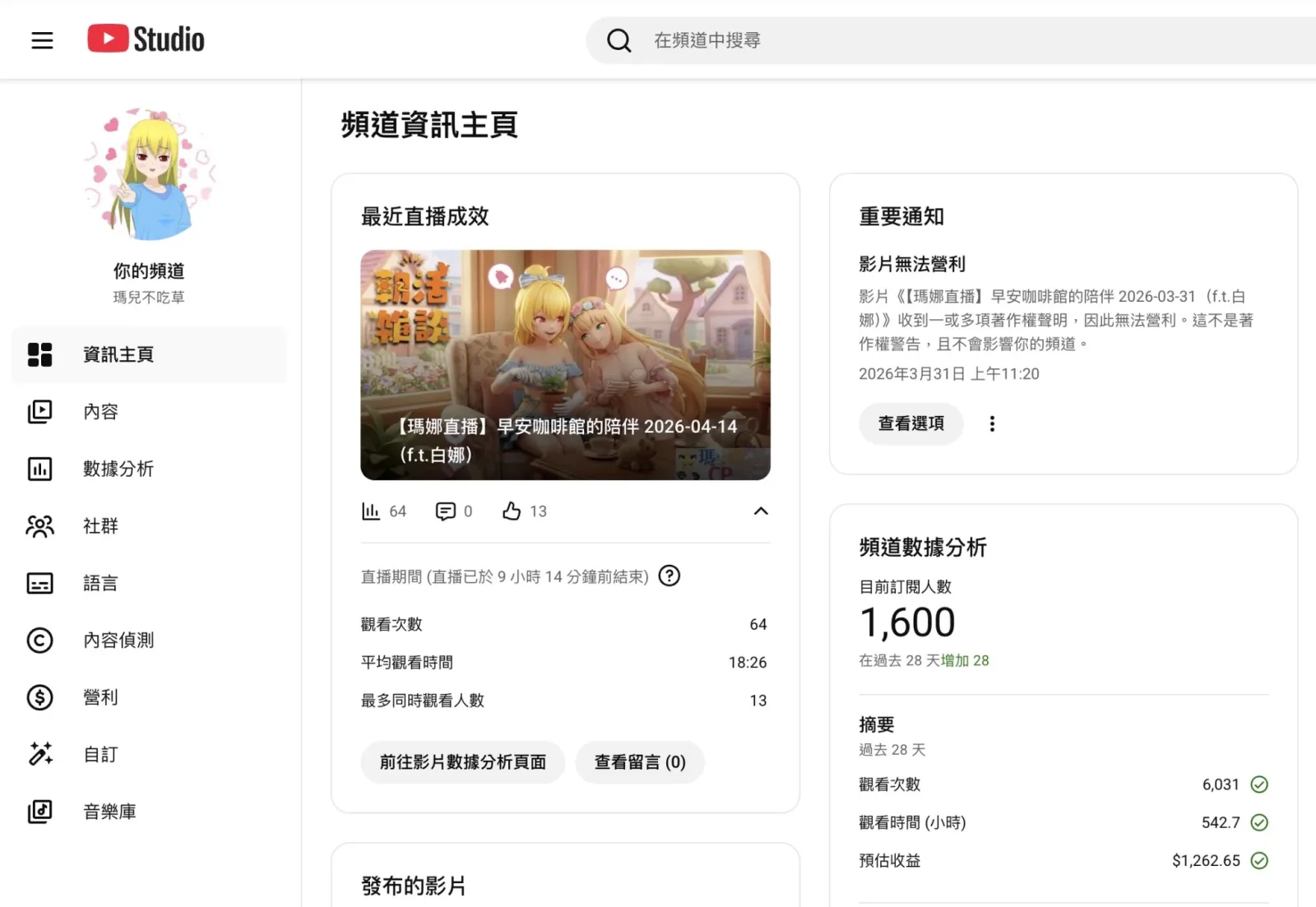This screenshot has width=1316, height=907.
Task: Click the 內容 content icon
Action: tap(39, 411)
